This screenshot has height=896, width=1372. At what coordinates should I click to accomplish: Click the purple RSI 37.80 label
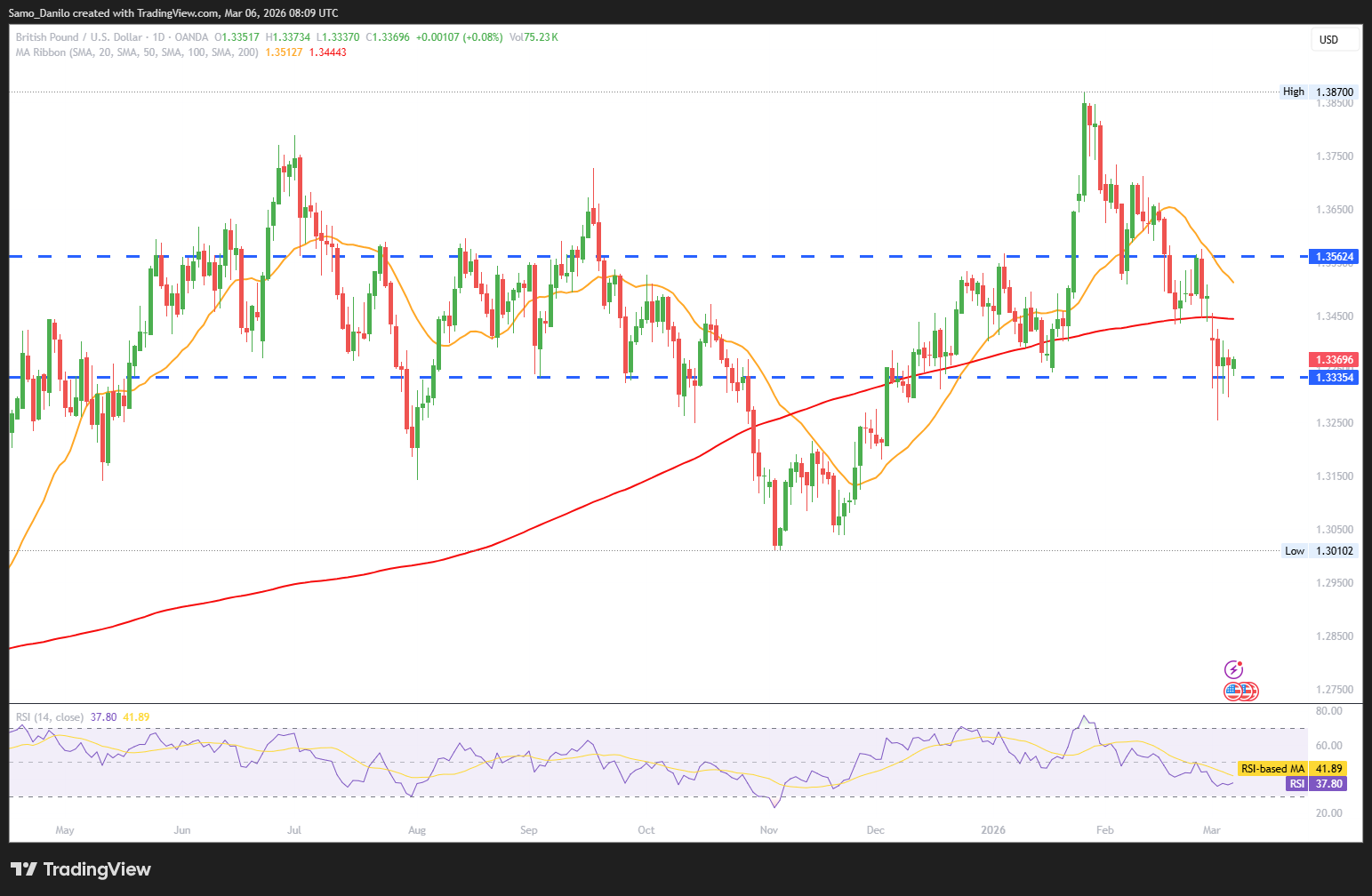pyautogui.click(x=1316, y=783)
